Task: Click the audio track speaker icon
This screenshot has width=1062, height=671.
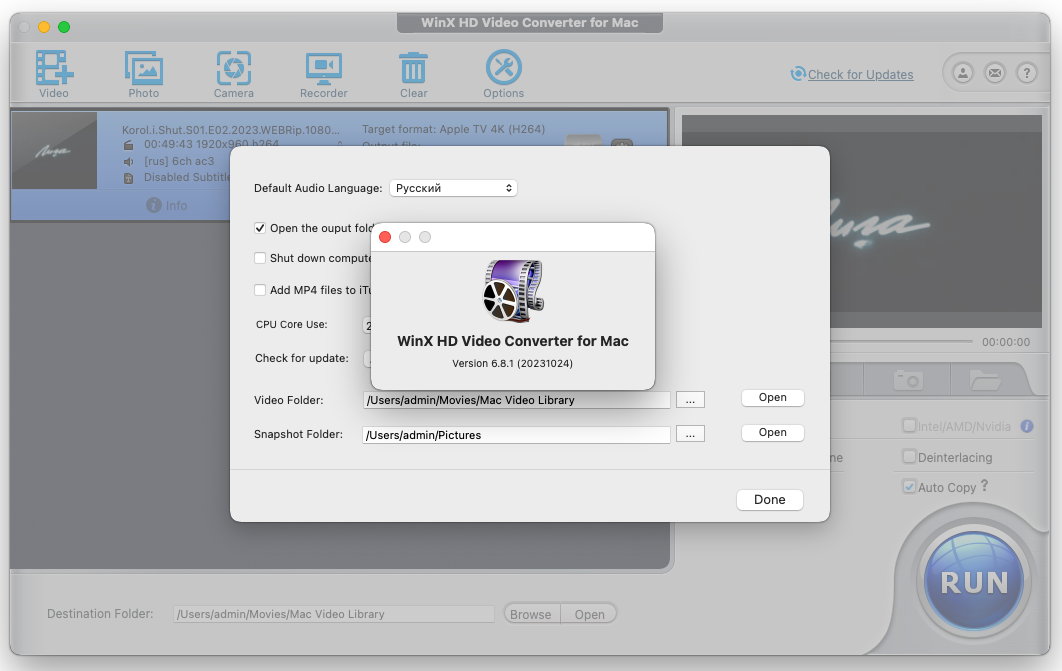Action: coord(128,162)
